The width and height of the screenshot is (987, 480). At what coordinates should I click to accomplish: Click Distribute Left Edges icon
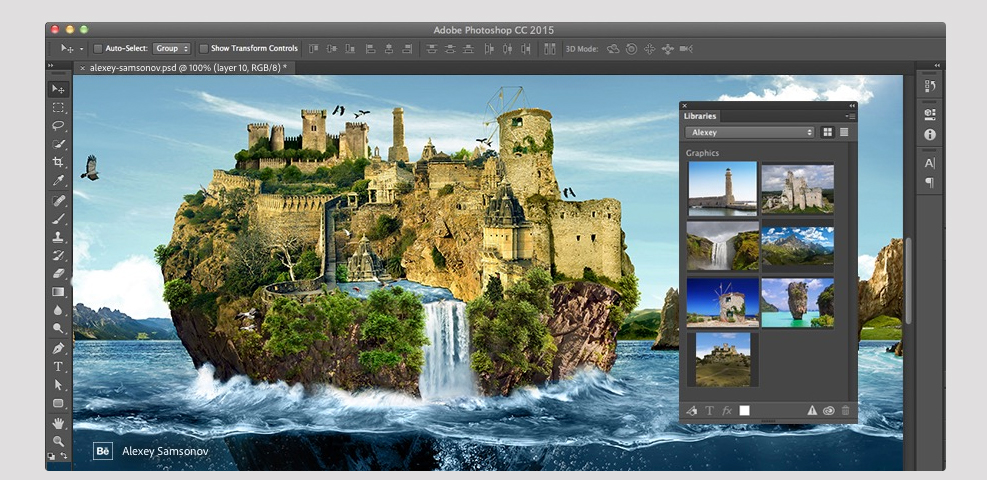[489, 48]
